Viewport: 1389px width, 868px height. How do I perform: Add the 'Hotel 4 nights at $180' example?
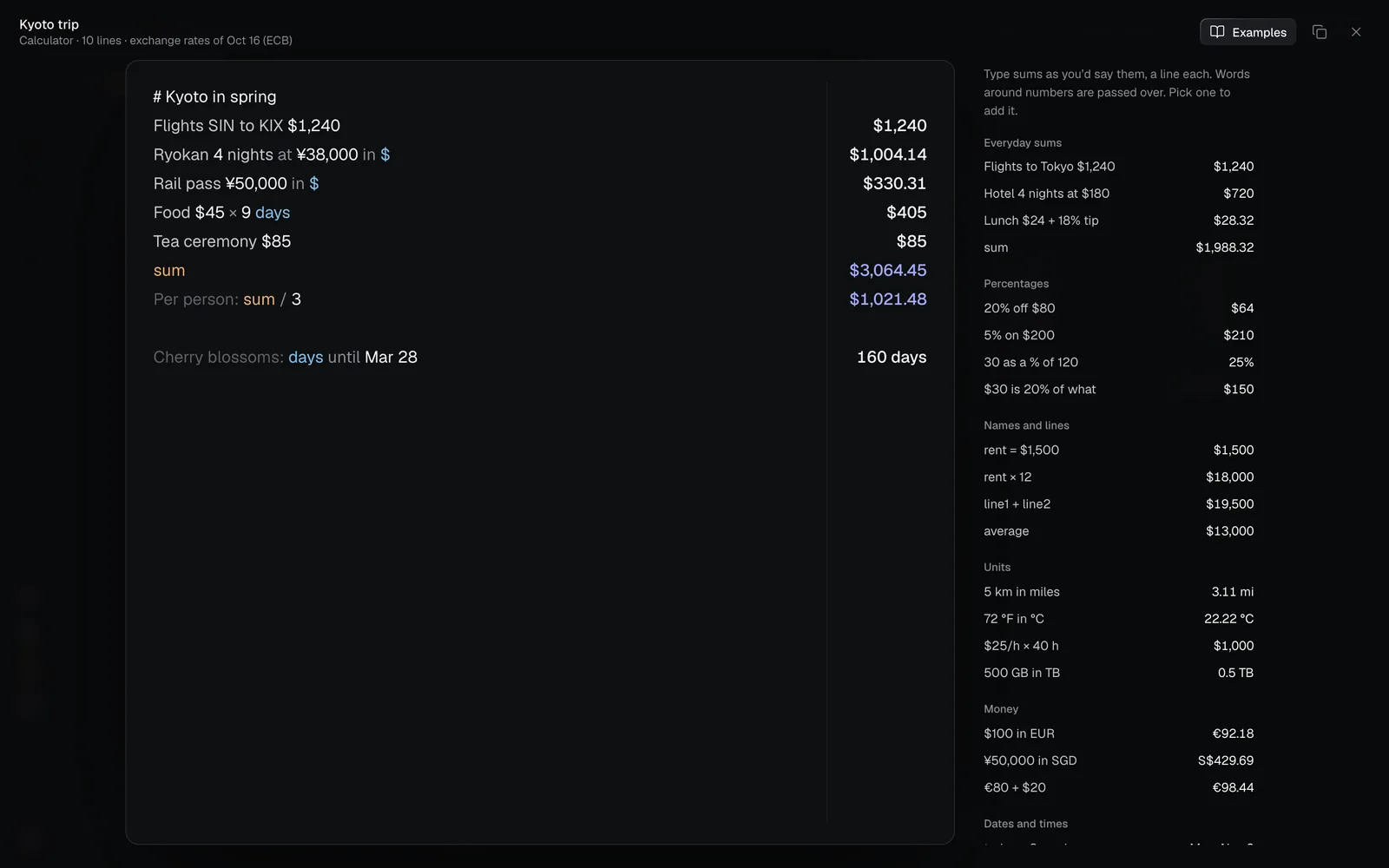(x=1119, y=194)
